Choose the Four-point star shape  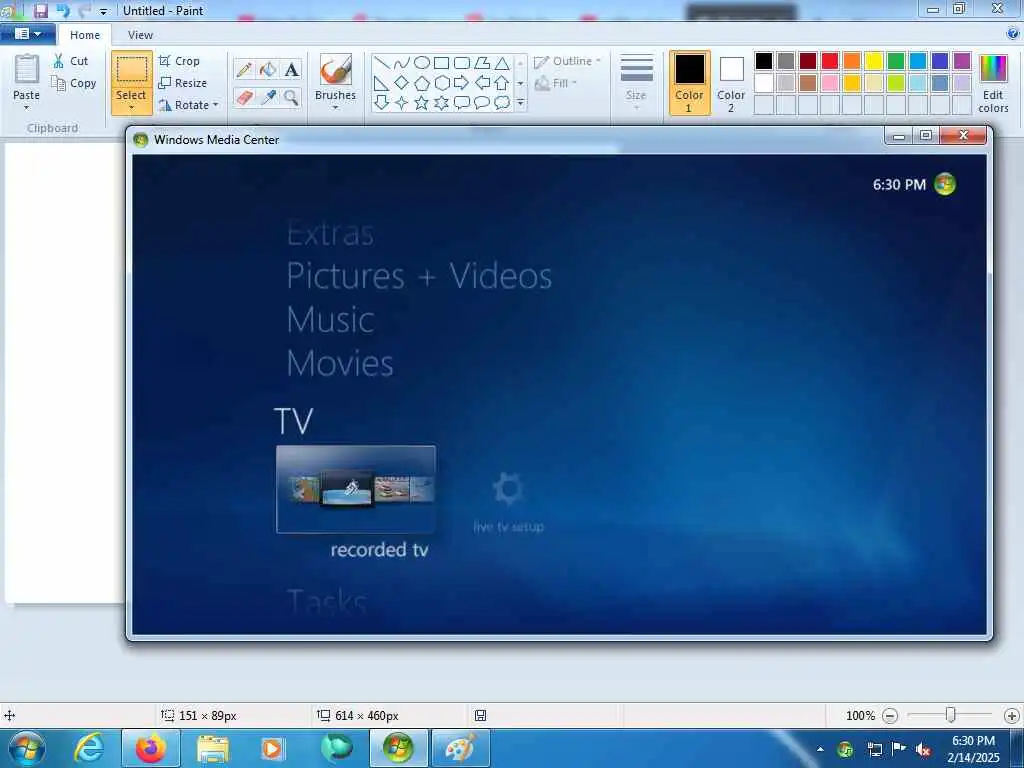click(402, 103)
